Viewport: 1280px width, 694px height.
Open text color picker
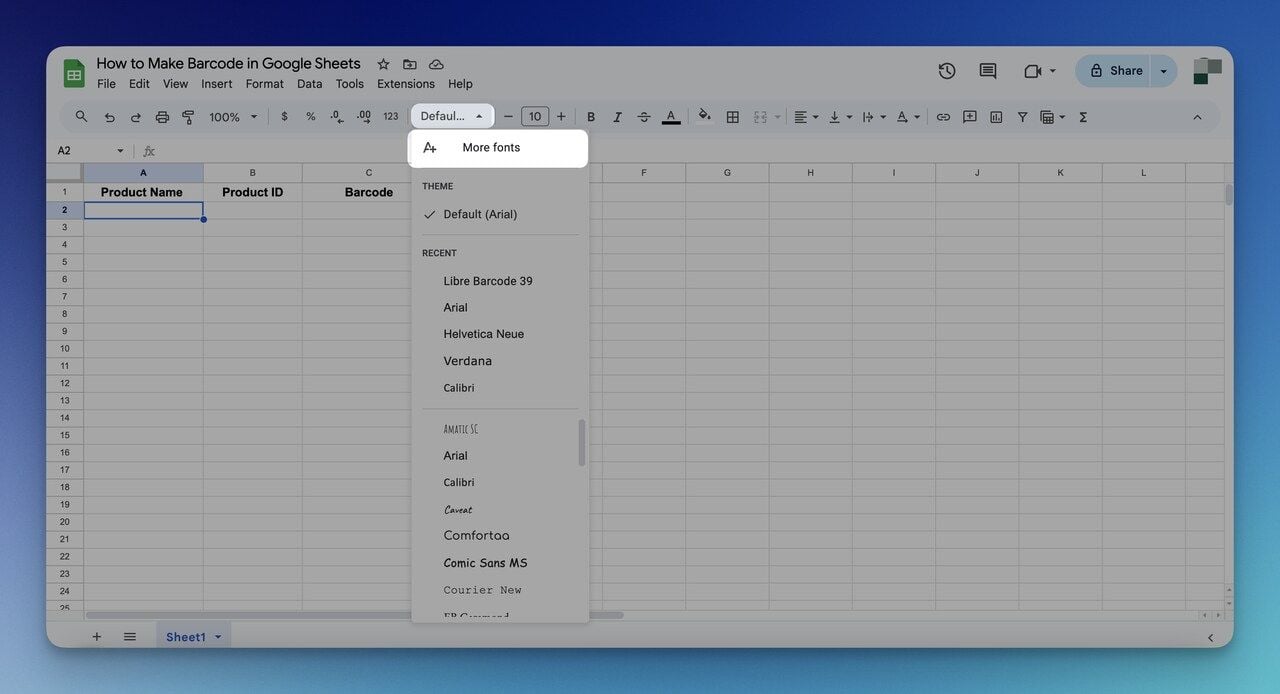click(x=671, y=117)
